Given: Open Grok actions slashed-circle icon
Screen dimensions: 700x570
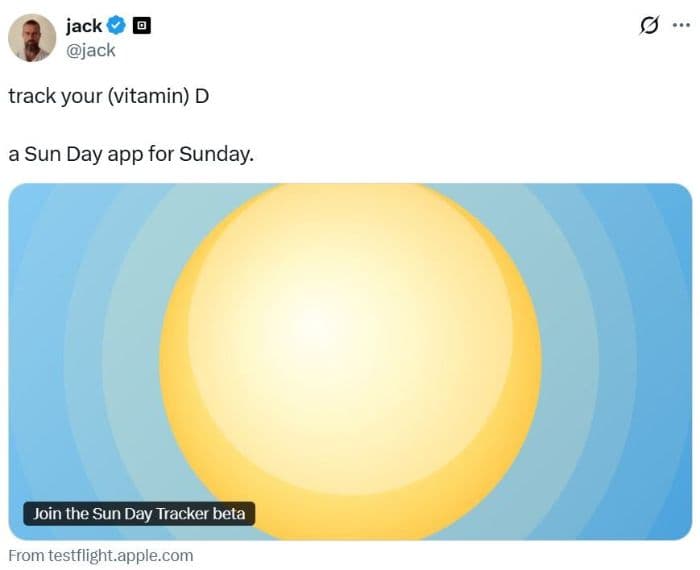Looking at the screenshot, I should coord(649,26).
